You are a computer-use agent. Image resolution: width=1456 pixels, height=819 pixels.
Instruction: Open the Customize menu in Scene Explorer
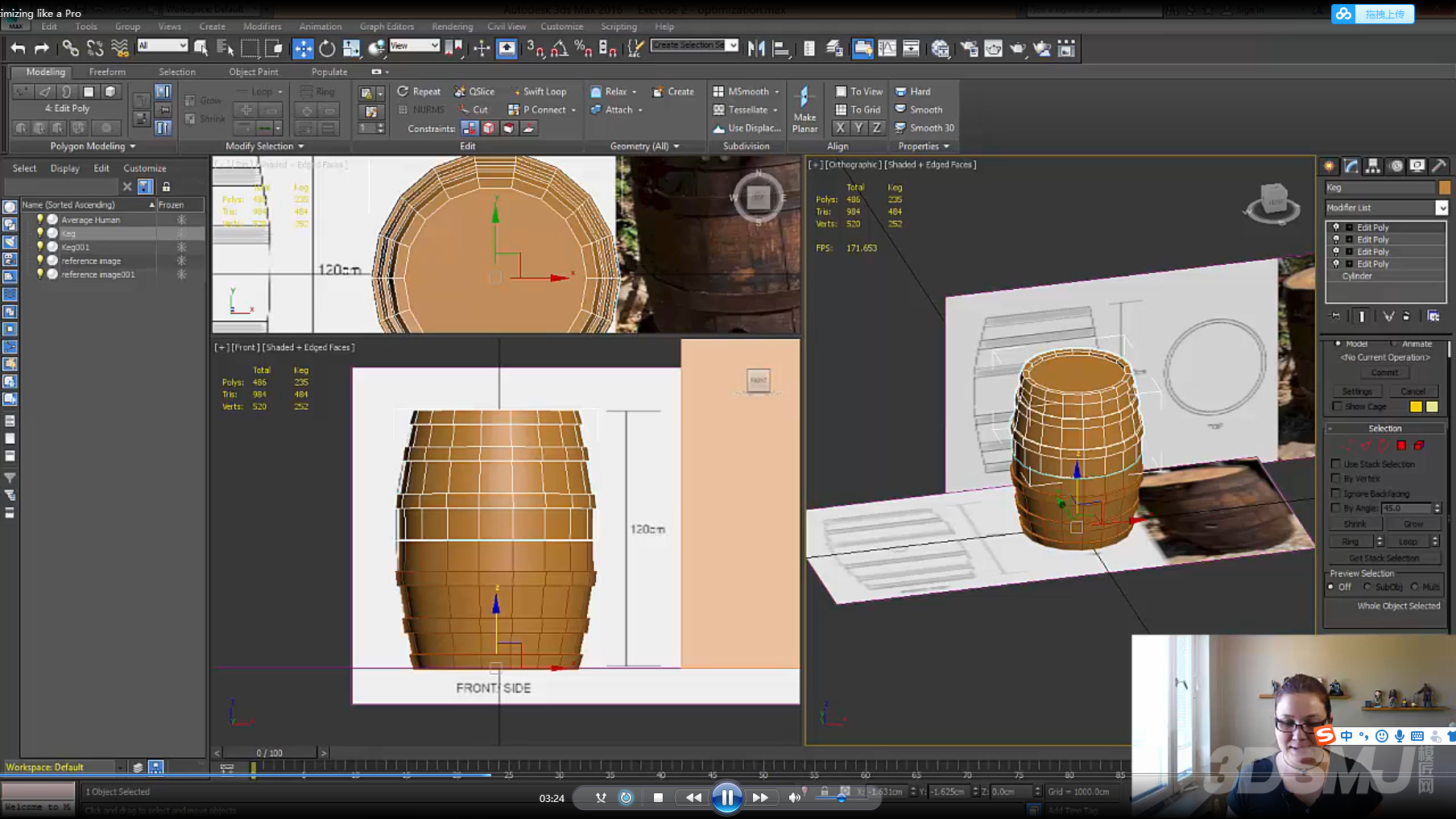pos(145,168)
